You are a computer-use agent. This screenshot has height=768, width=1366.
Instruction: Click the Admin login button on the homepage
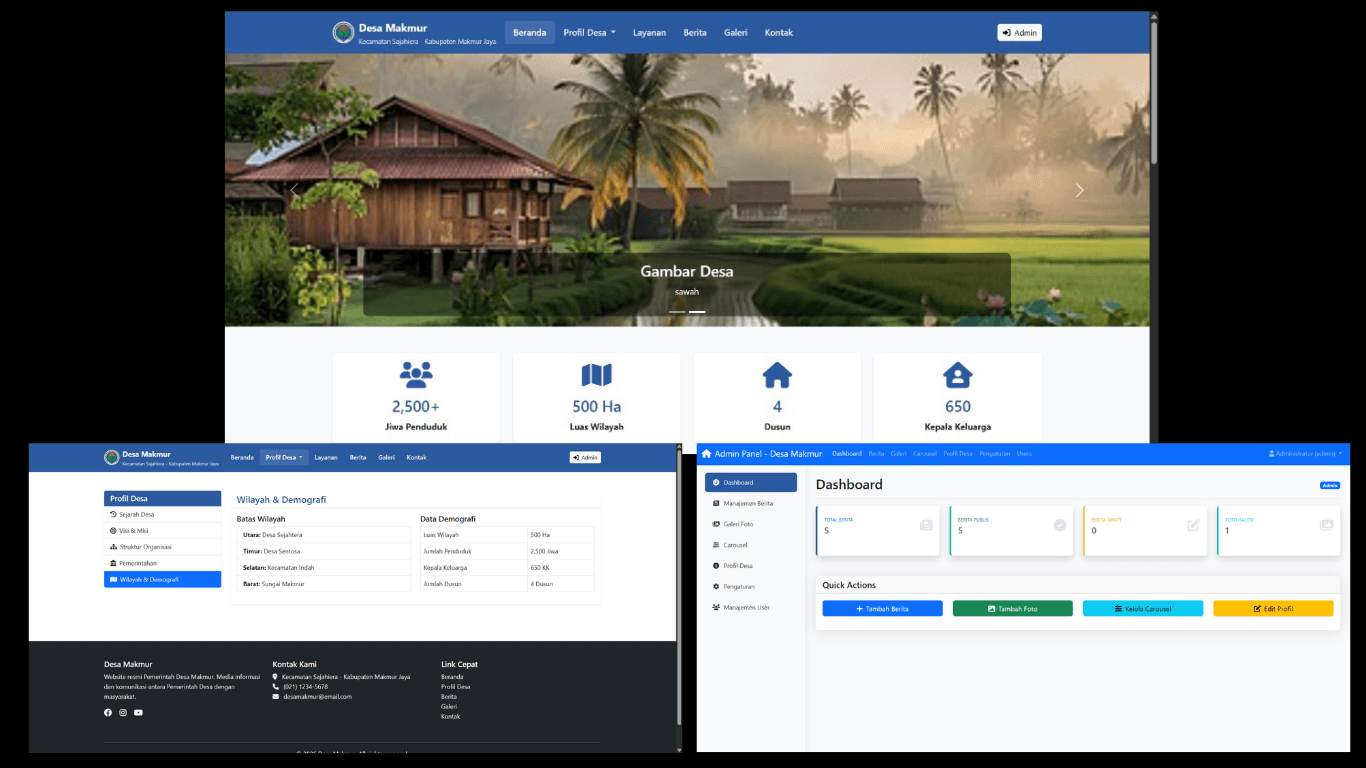pyautogui.click(x=1019, y=33)
